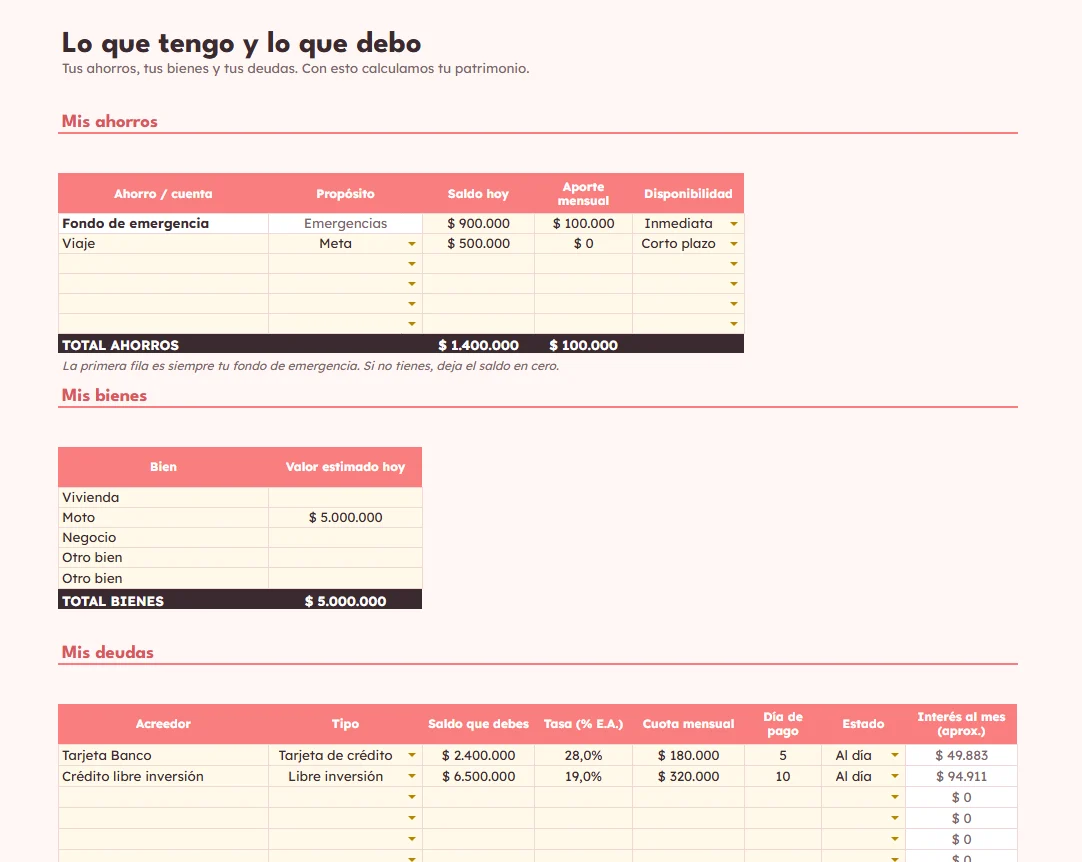Screen dimensions: 1082x862
Task: Select the TOTAL AHORROS $ 1.400.000 cell
Action: [x=478, y=344]
